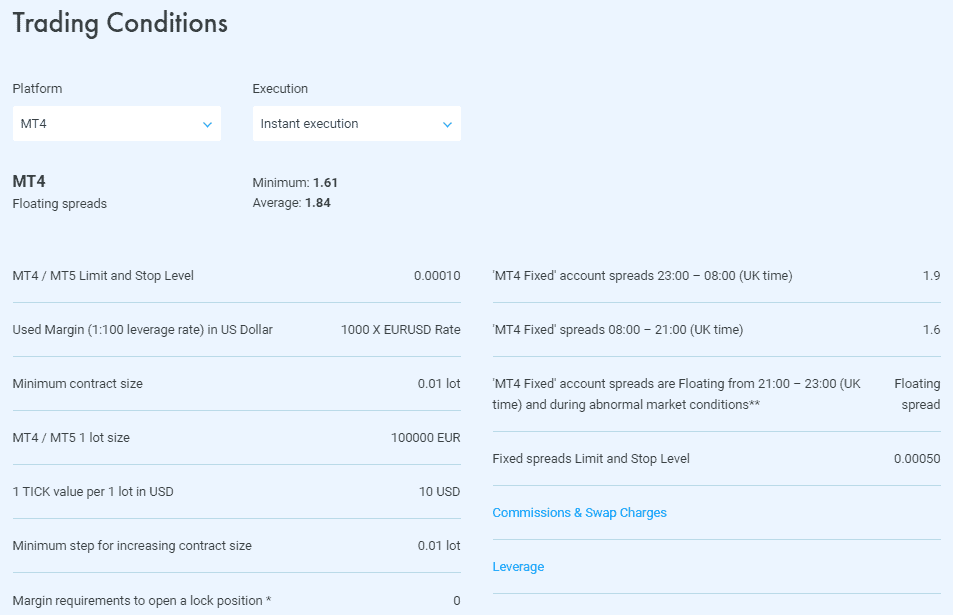Image resolution: width=953 pixels, height=615 pixels.
Task: Select the MT4 / MT5 Limit and Stop Level label
Action: [x=103, y=276]
